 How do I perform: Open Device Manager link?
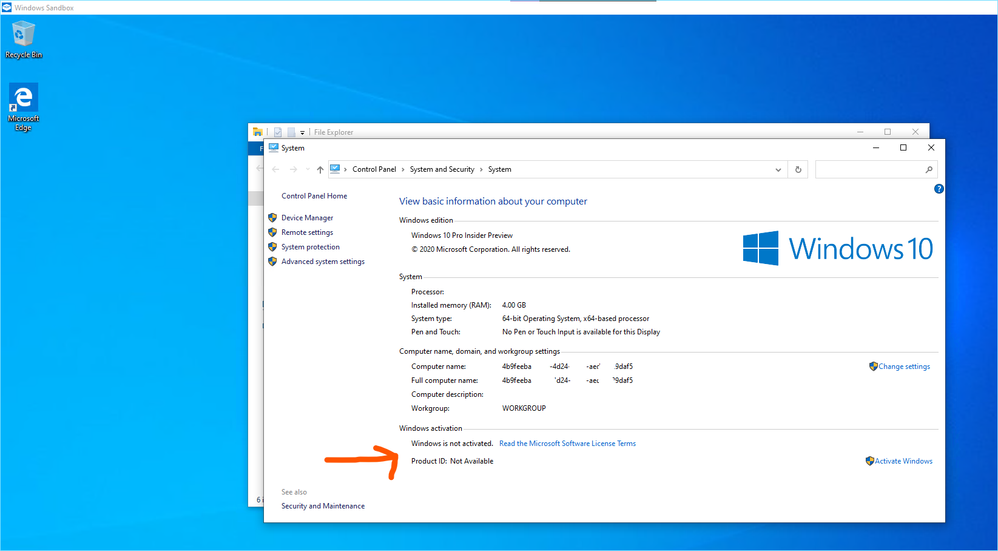tap(307, 218)
